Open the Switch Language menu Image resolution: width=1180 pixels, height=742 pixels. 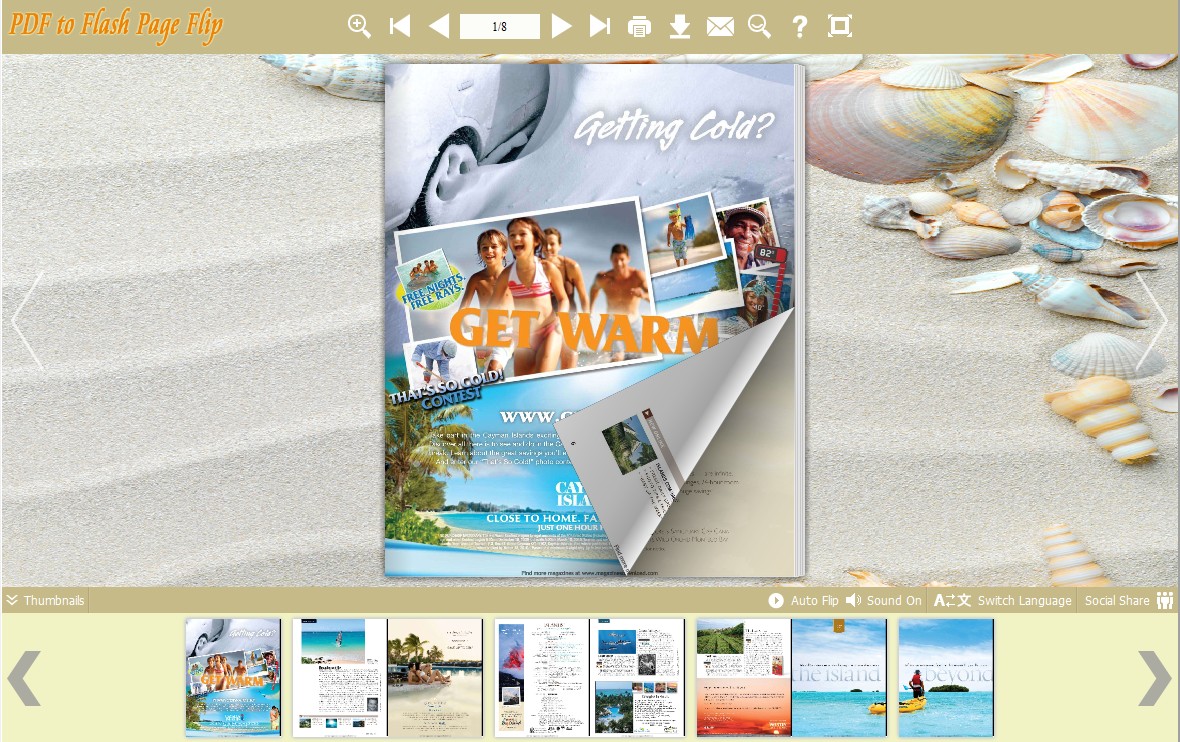tap(1002, 601)
